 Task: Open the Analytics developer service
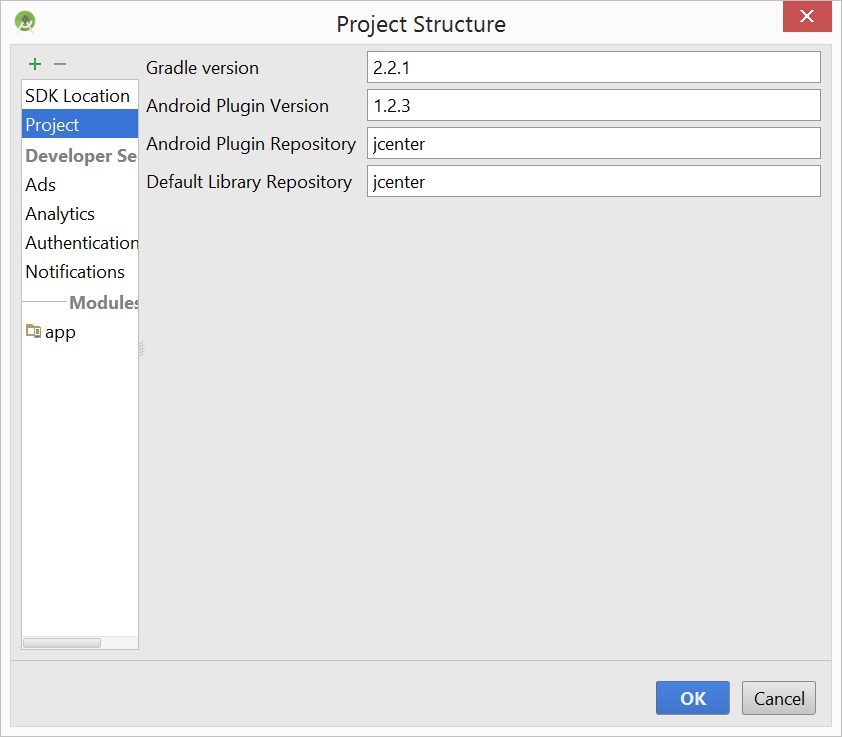click(80, 214)
